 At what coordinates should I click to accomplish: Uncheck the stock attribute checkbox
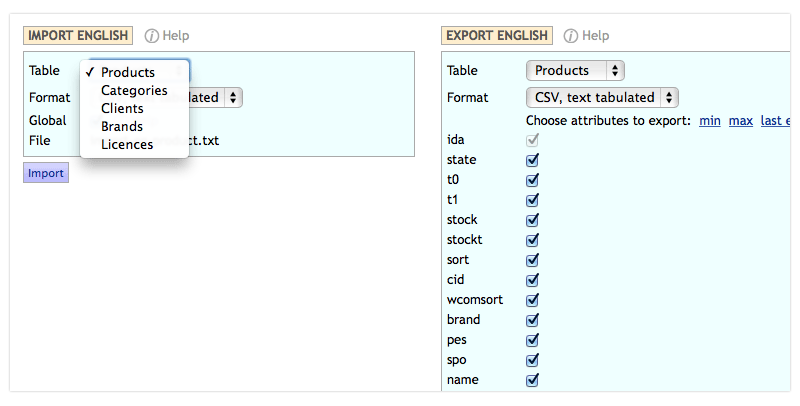[x=532, y=220]
